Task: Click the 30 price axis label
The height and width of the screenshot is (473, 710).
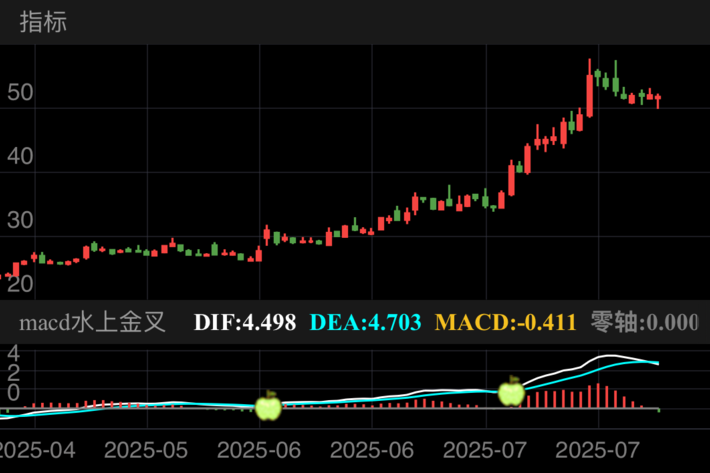Action: tap(20, 221)
